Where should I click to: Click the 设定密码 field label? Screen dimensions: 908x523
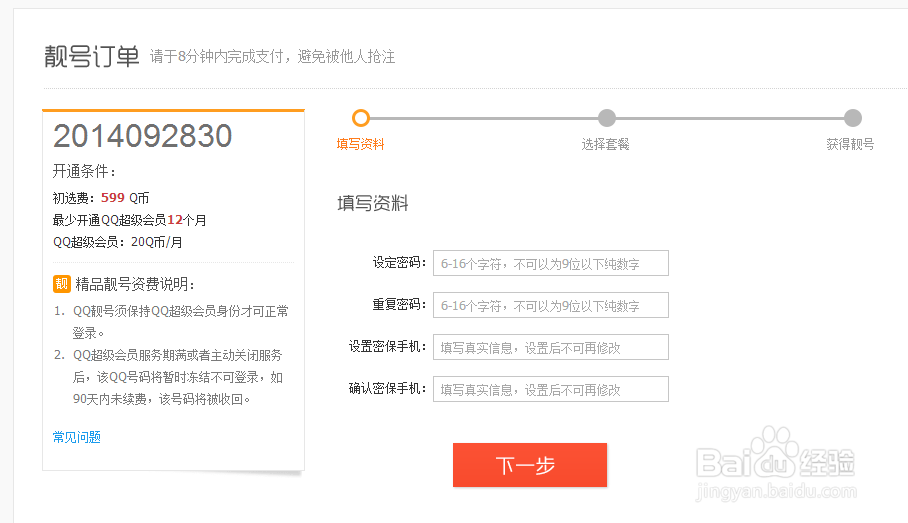coord(399,263)
